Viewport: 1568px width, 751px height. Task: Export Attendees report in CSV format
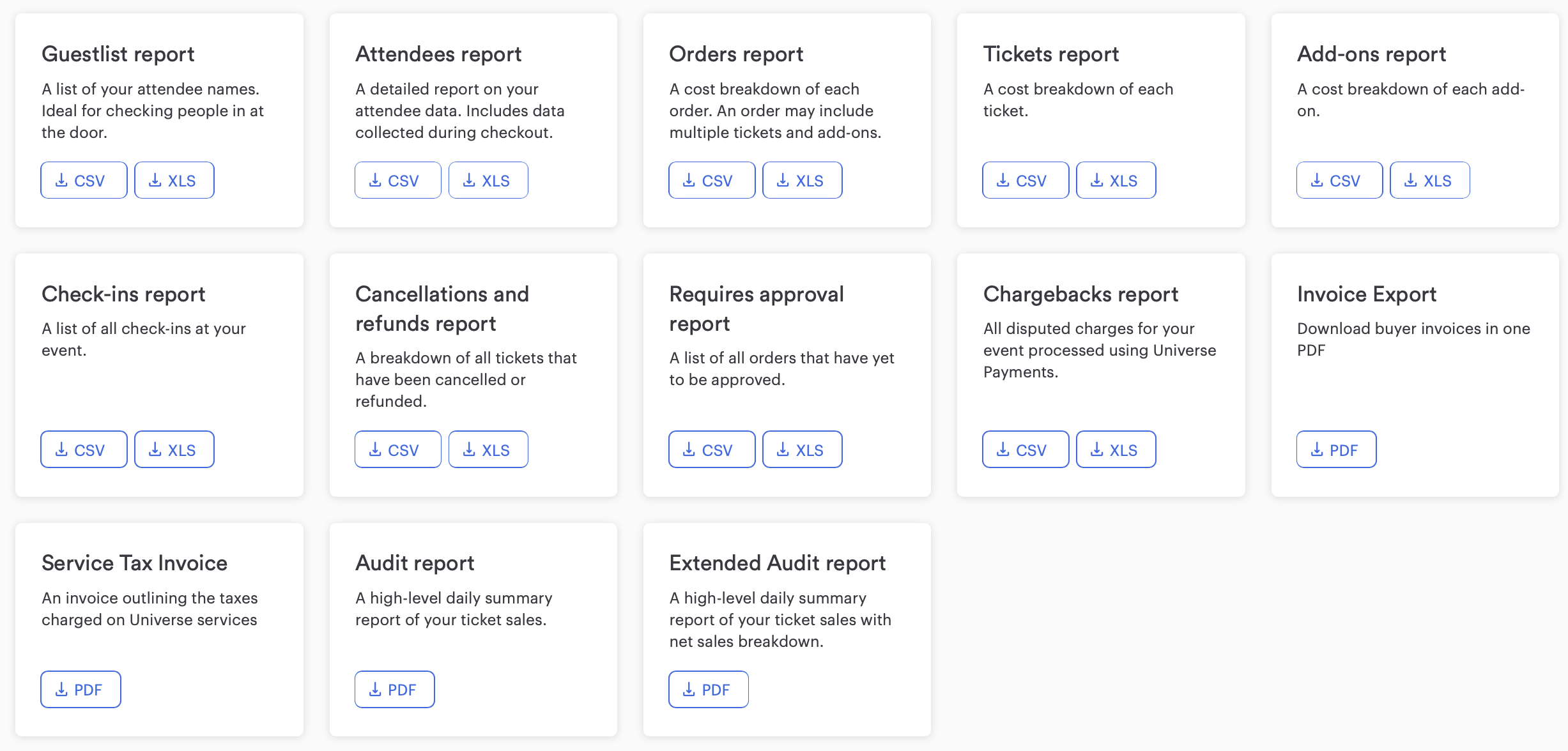click(x=397, y=181)
